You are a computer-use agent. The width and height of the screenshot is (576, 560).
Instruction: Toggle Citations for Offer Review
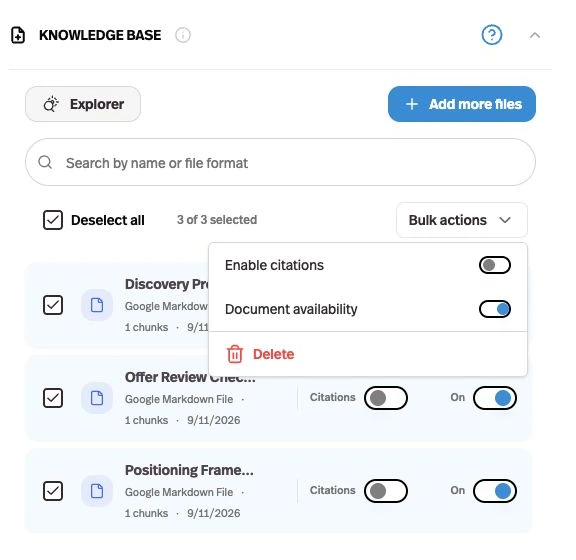386,398
